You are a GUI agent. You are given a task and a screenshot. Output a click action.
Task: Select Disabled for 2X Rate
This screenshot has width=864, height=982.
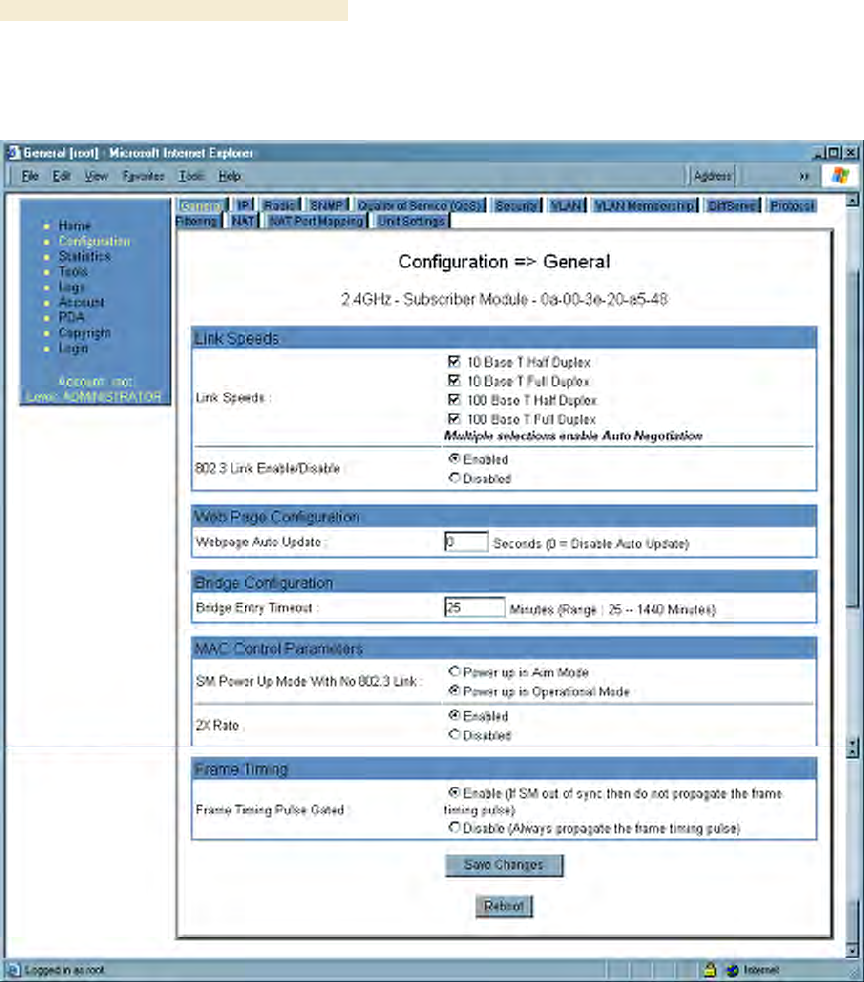pyautogui.click(x=455, y=735)
